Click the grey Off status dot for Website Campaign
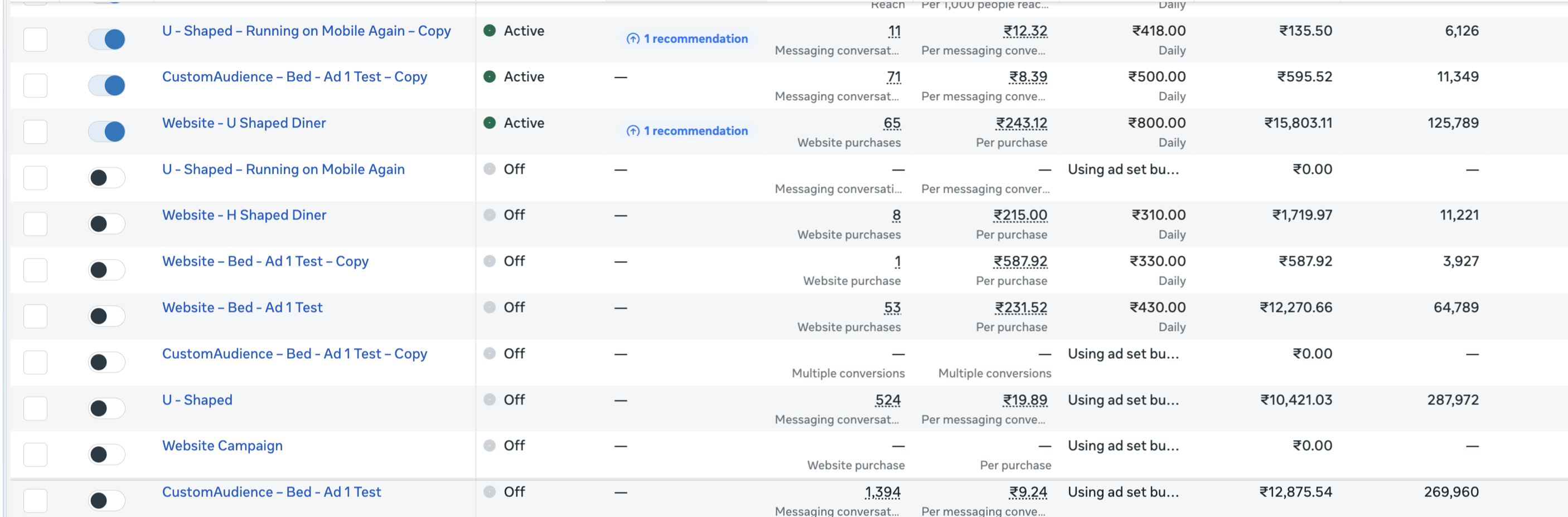Screen dimensions: 1568x517 click(x=490, y=446)
